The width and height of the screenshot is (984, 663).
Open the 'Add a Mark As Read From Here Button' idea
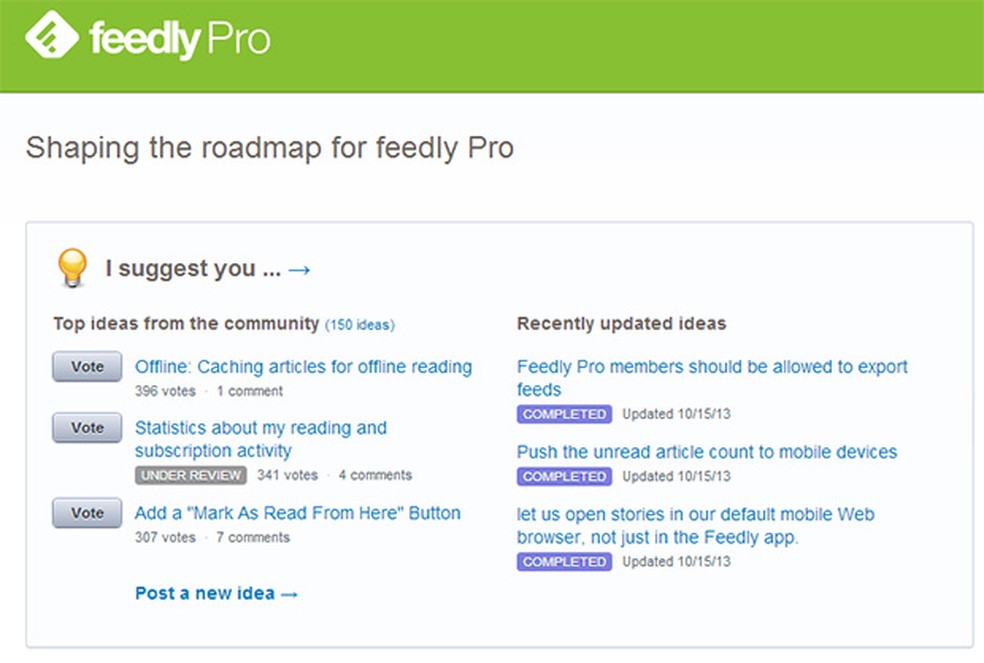pos(297,512)
